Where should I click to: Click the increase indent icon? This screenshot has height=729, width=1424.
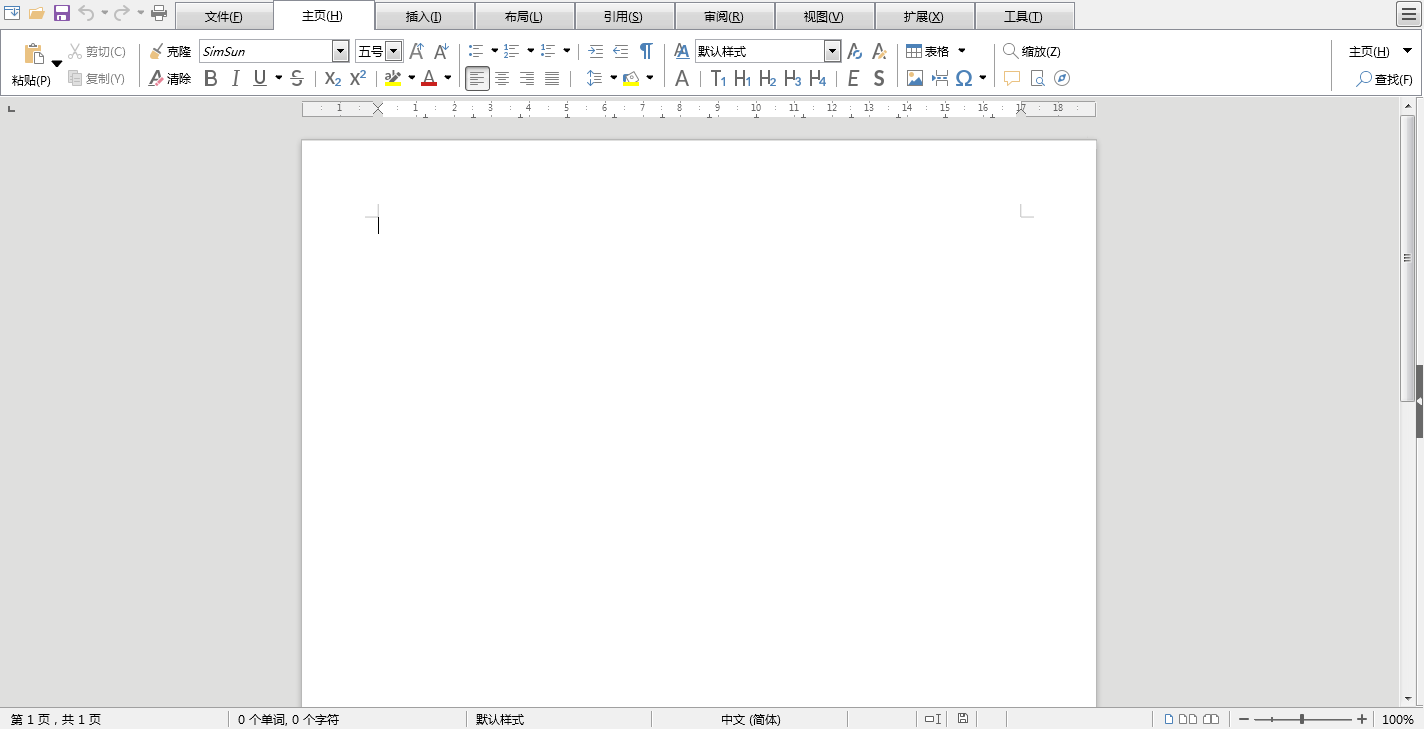pyautogui.click(x=596, y=52)
